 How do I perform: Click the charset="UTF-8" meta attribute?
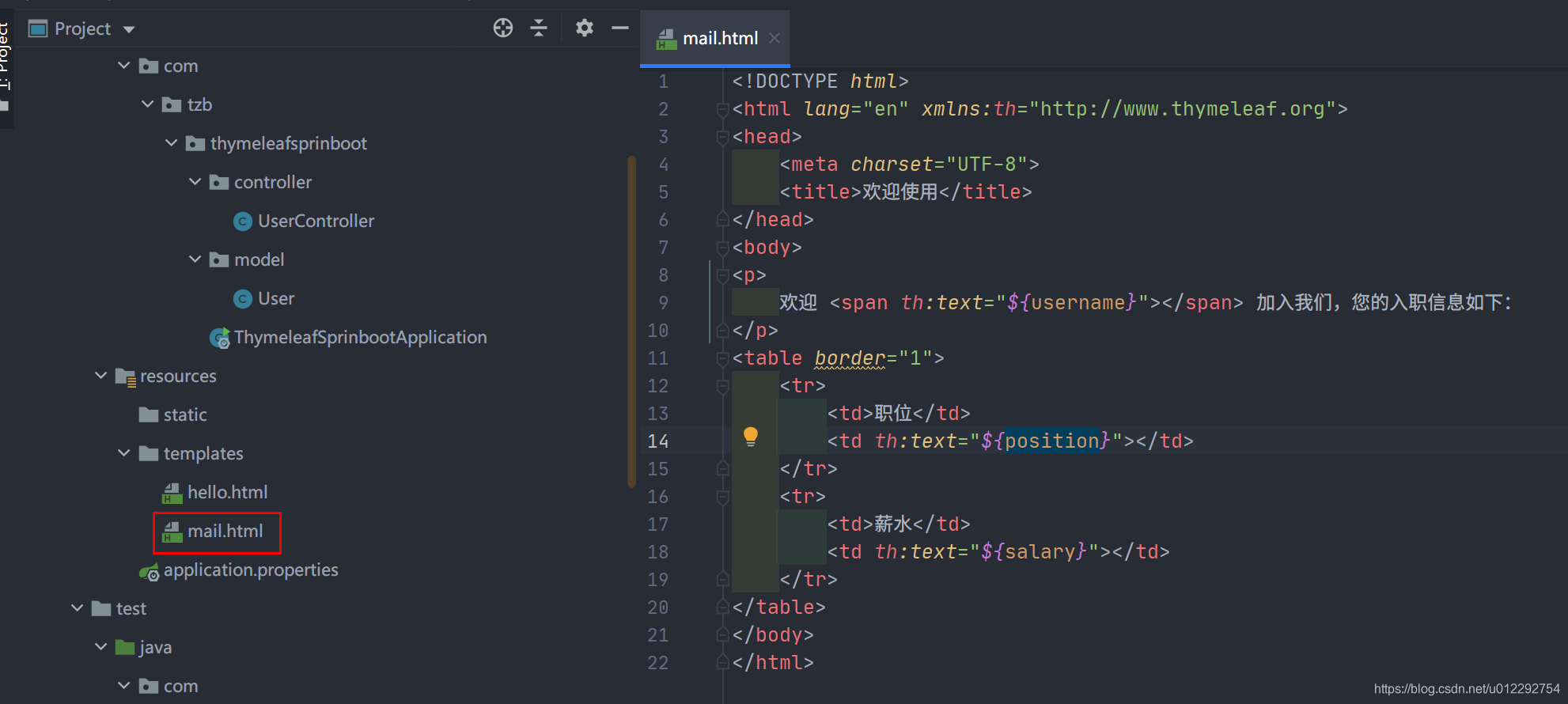(939, 165)
